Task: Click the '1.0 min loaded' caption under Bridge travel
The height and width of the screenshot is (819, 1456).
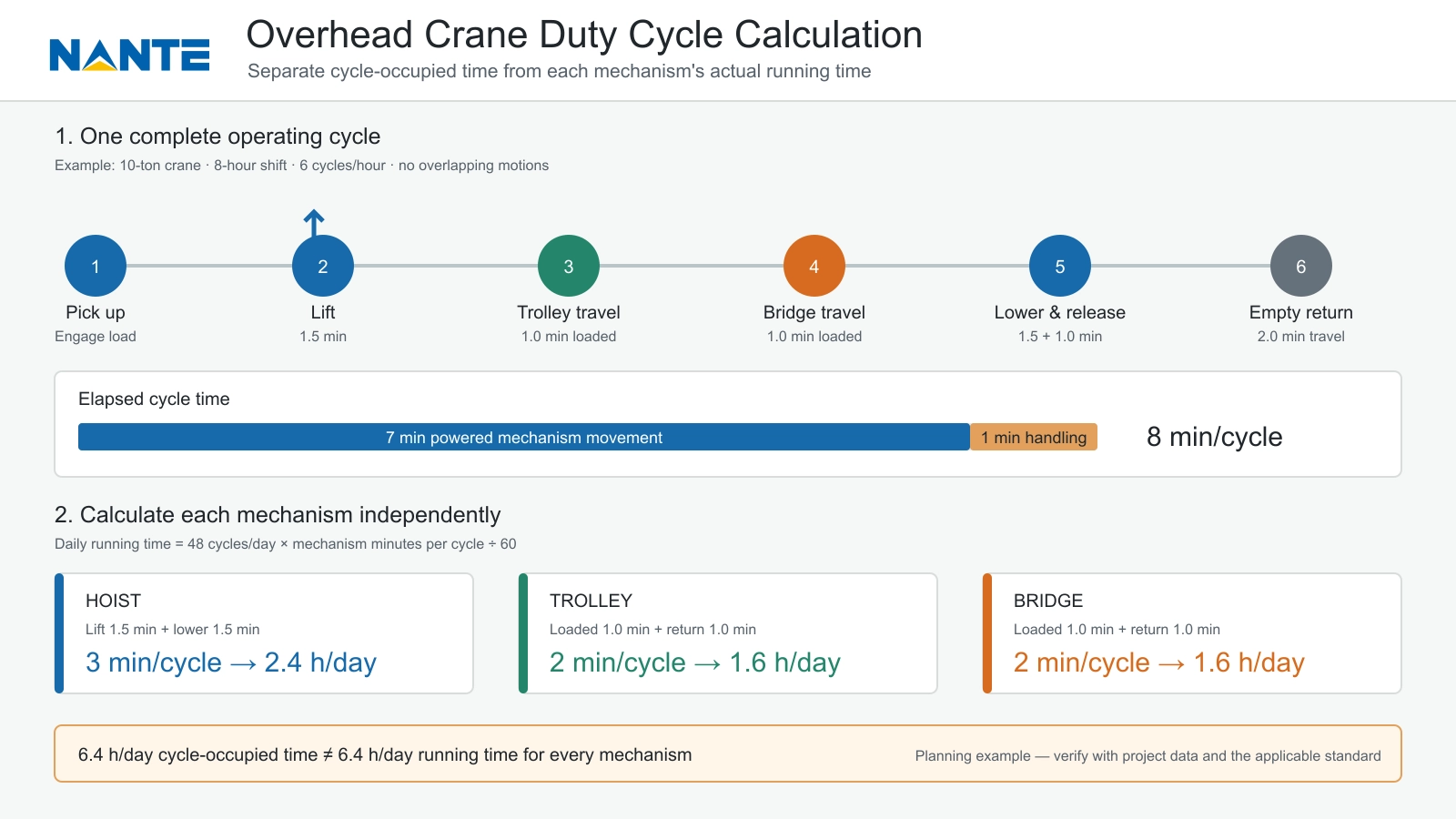Action: coord(814,337)
